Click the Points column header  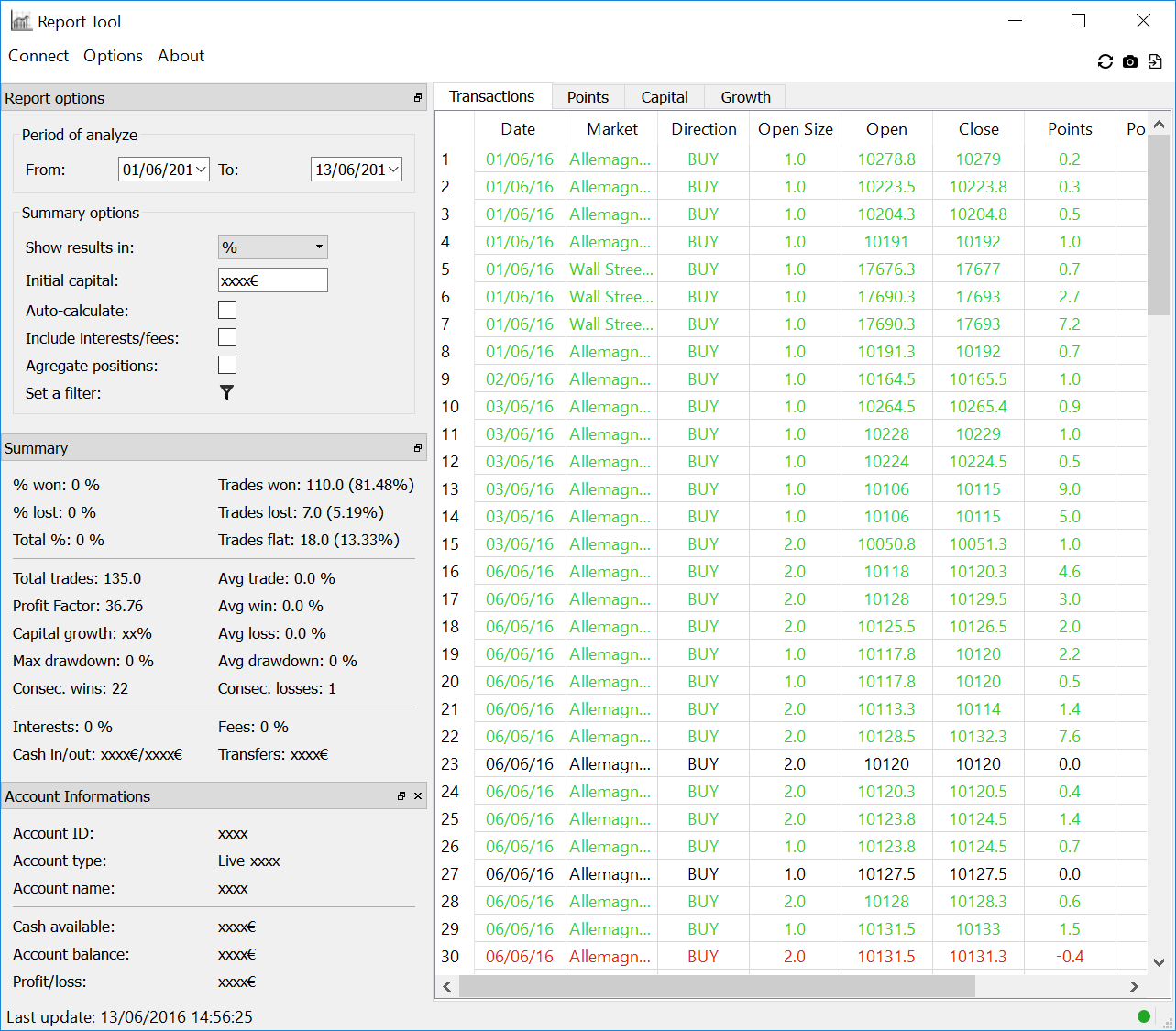click(1070, 129)
